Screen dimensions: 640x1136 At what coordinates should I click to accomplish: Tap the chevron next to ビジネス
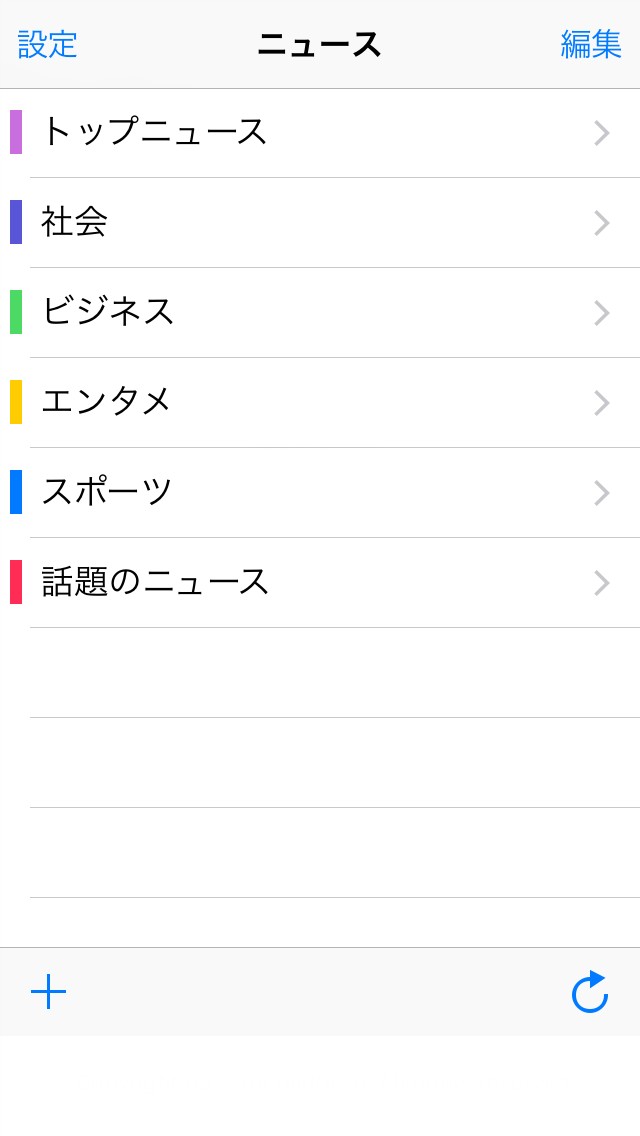pos(601,313)
